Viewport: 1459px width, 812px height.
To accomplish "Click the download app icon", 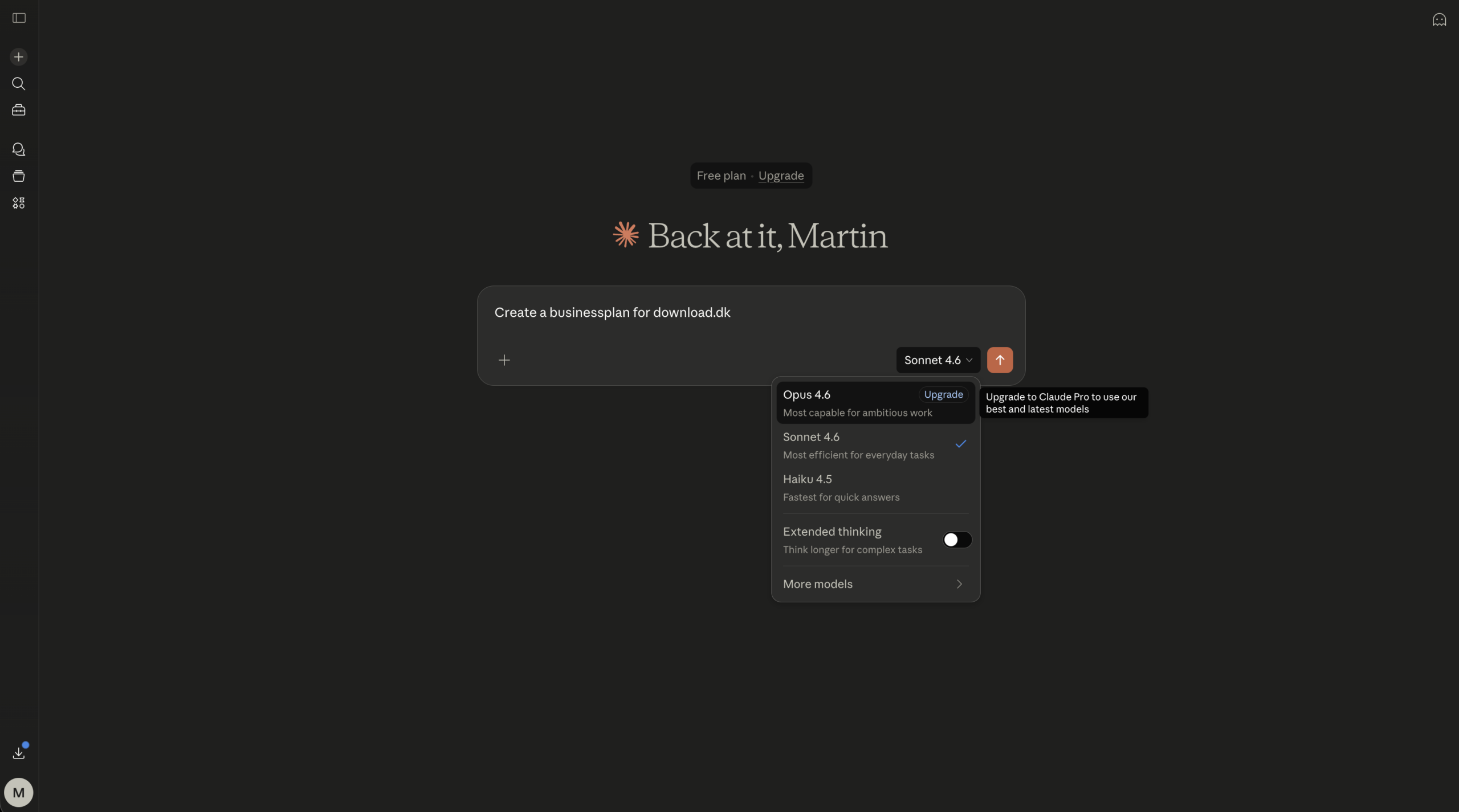I will 19,753.
